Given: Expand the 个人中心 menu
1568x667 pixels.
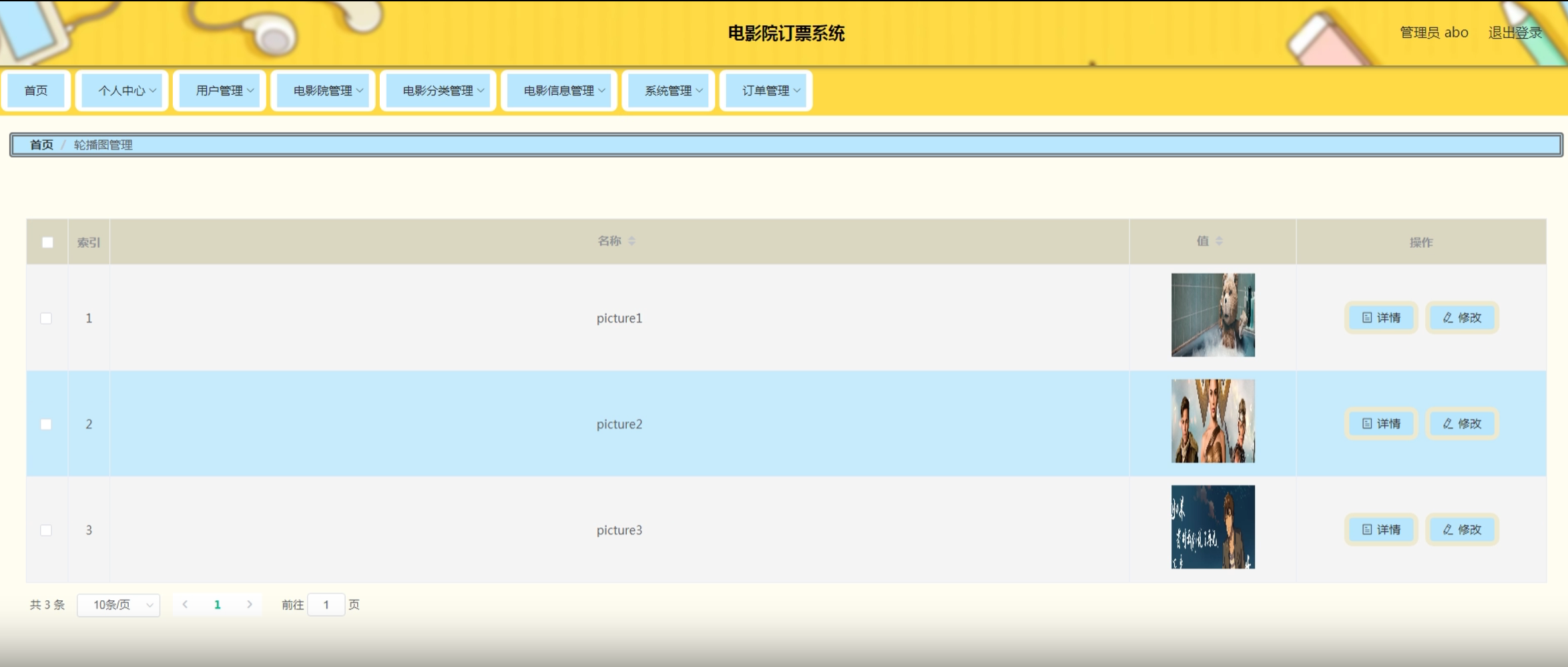Looking at the screenshot, I should (x=122, y=91).
